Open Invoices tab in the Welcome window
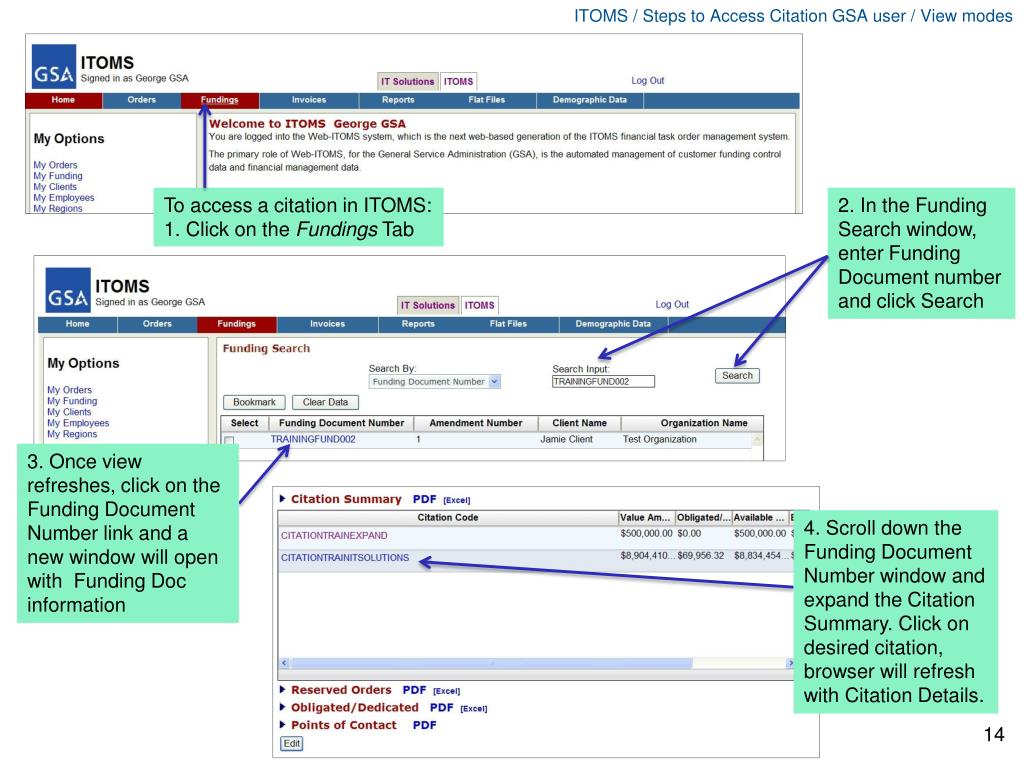The width and height of the screenshot is (1024, 768). click(x=309, y=100)
